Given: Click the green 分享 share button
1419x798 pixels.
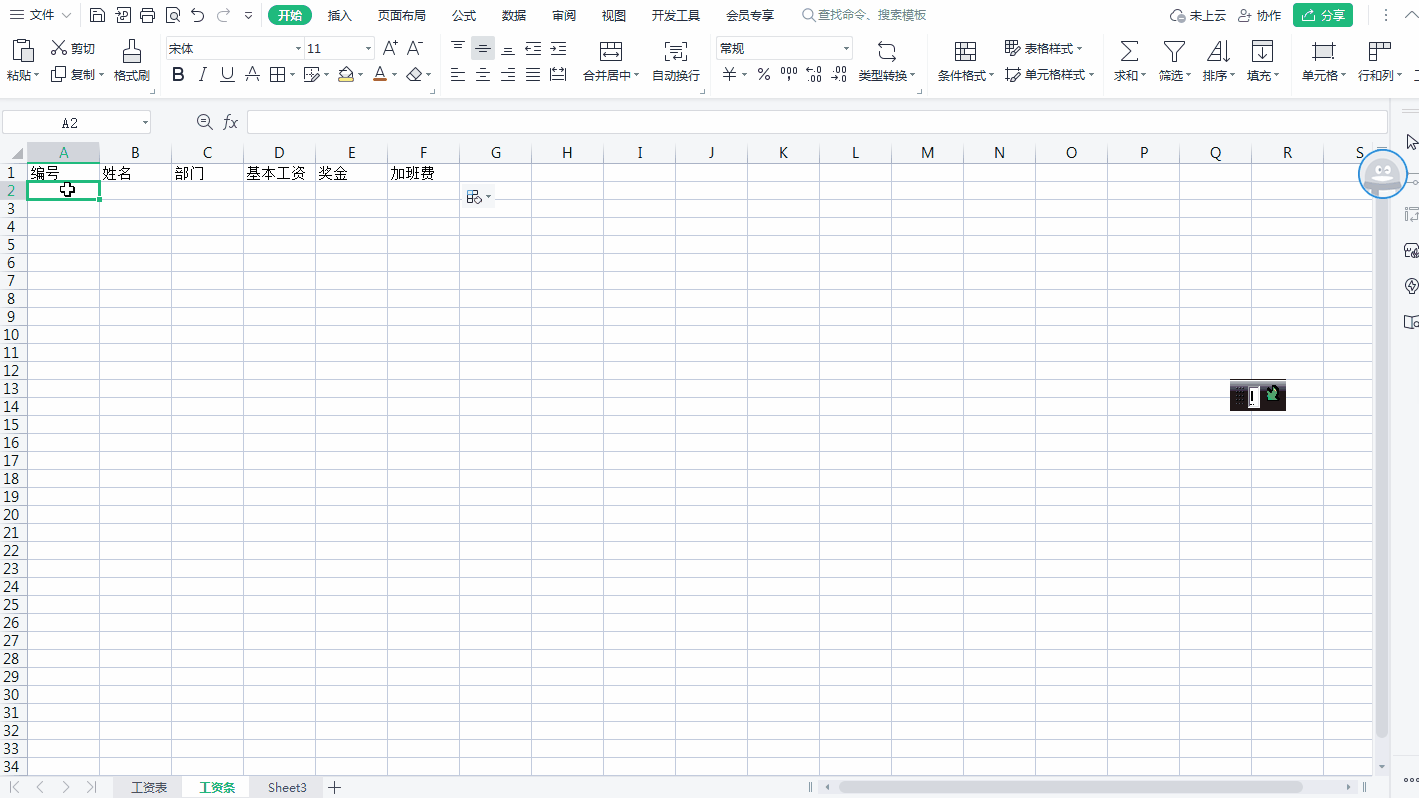Looking at the screenshot, I should coord(1323,15).
